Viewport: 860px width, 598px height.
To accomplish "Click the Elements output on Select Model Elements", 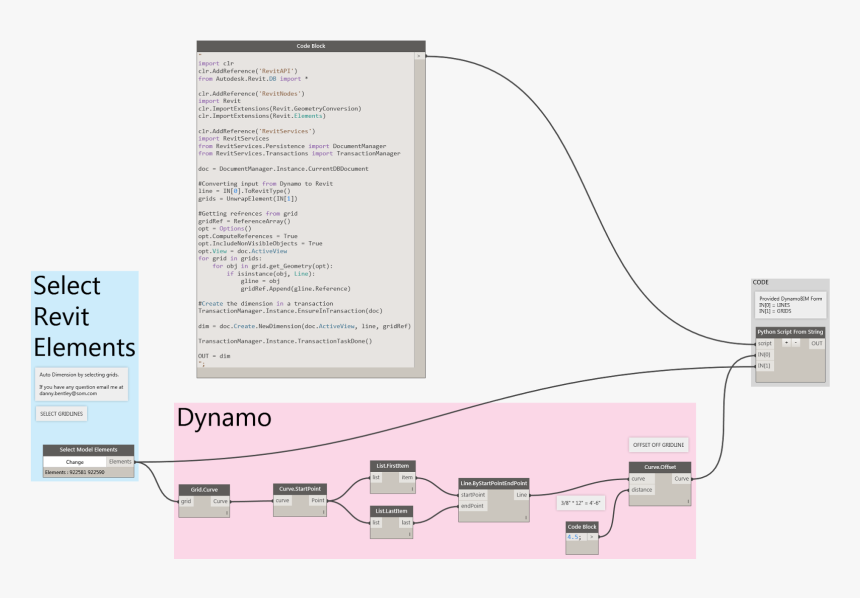I will tap(121, 462).
